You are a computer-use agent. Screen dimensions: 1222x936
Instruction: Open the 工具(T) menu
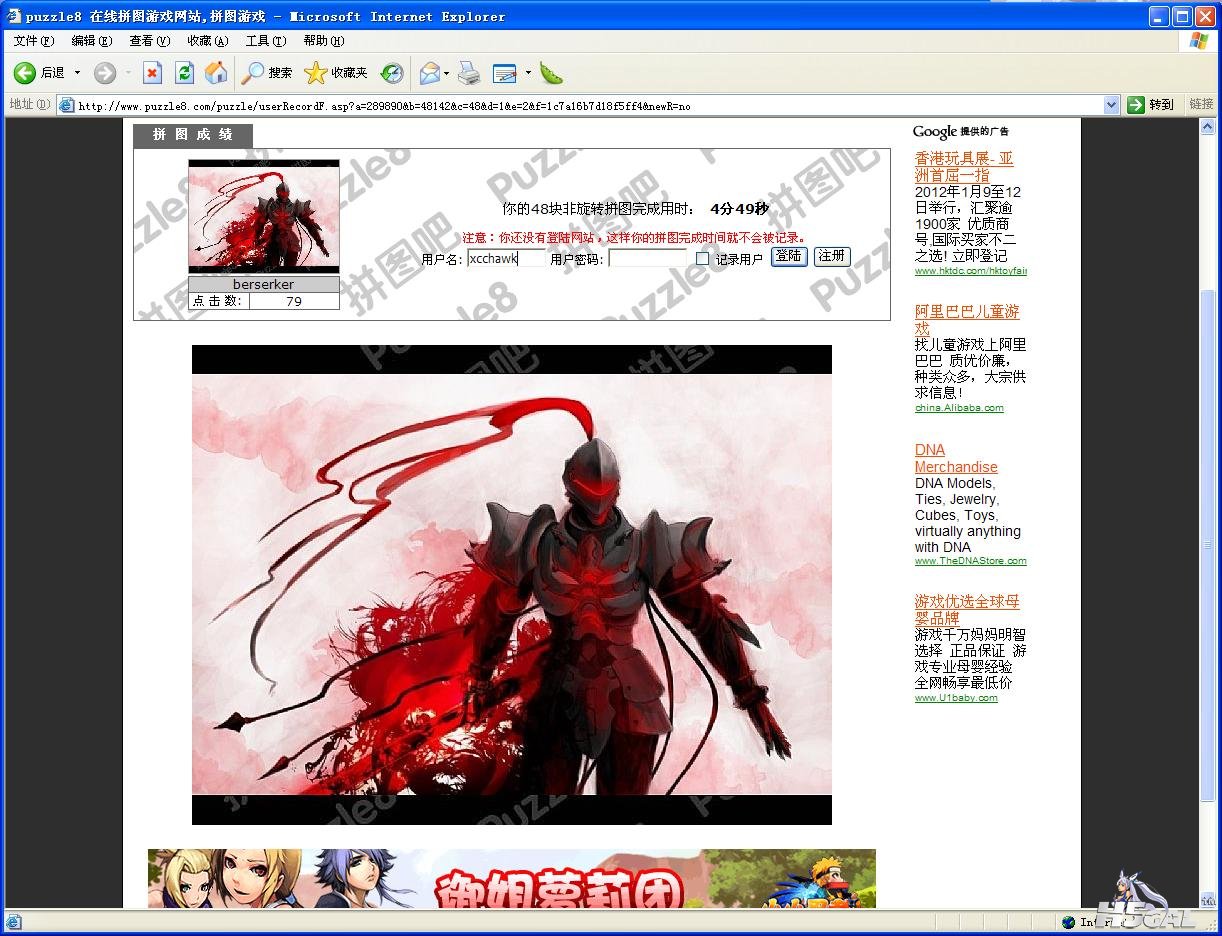click(265, 41)
